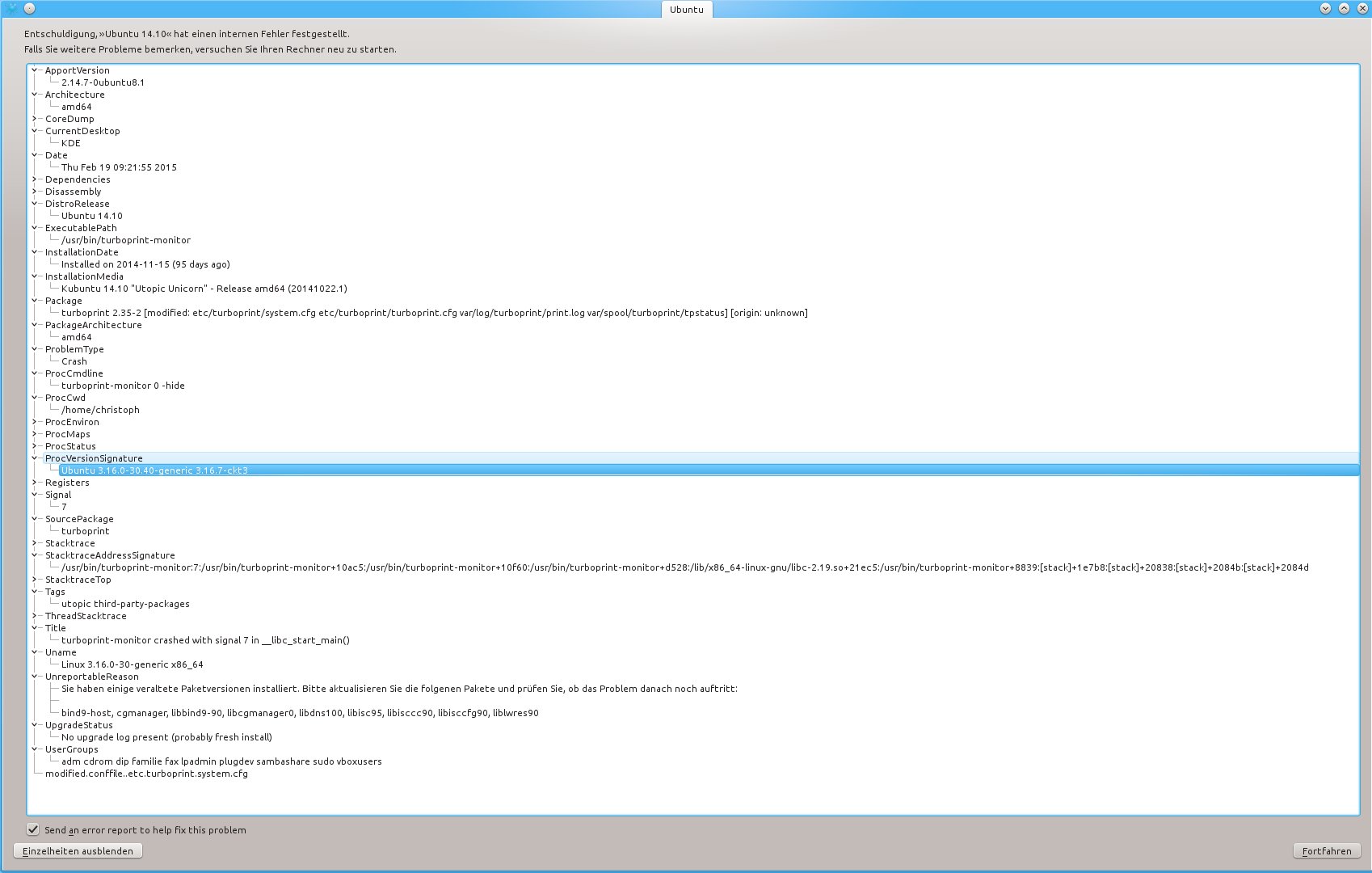Expand the ProcMaps node
This screenshot has width=1372, height=873.
pos(35,434)
